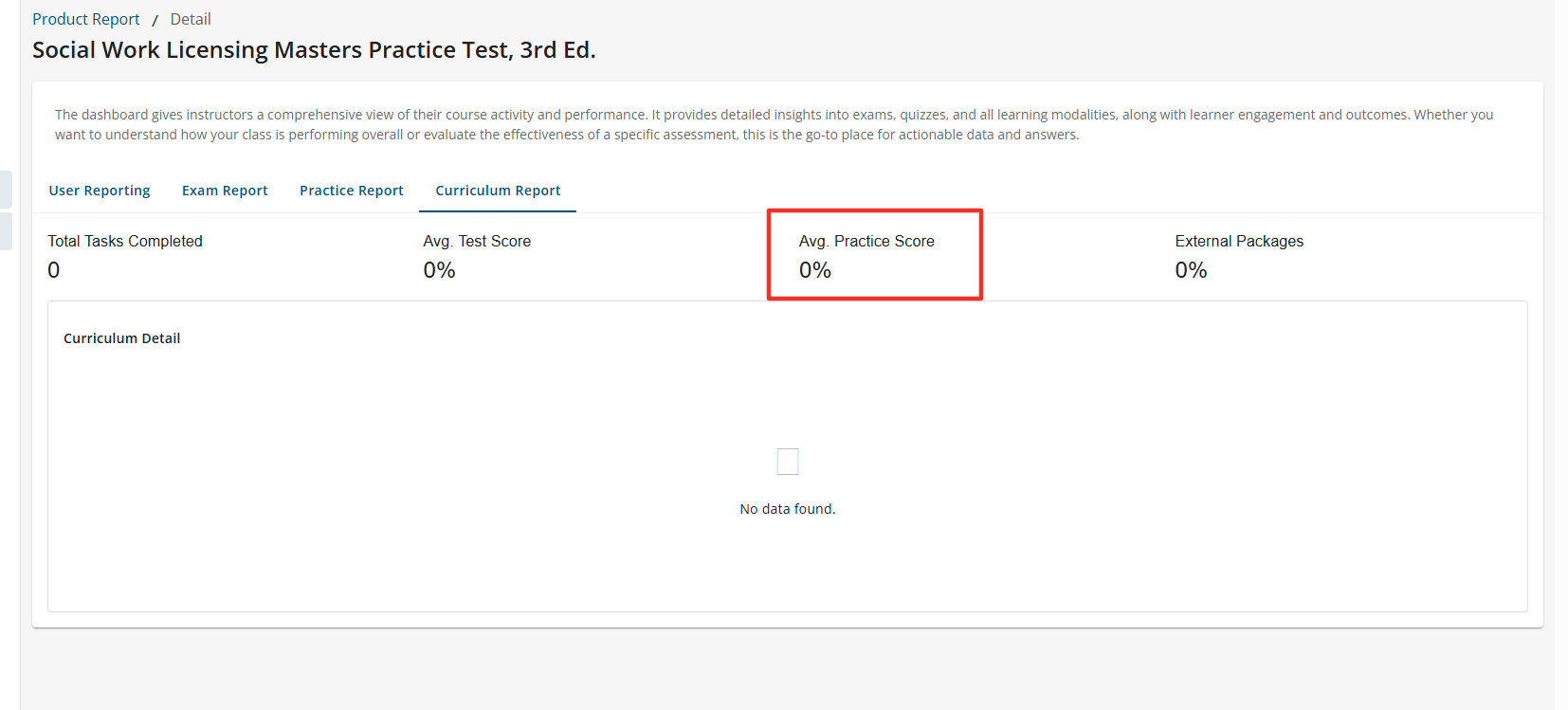Click the upper gray handle on left edge
1568x710 pixels.
click(x=6, y=189)
